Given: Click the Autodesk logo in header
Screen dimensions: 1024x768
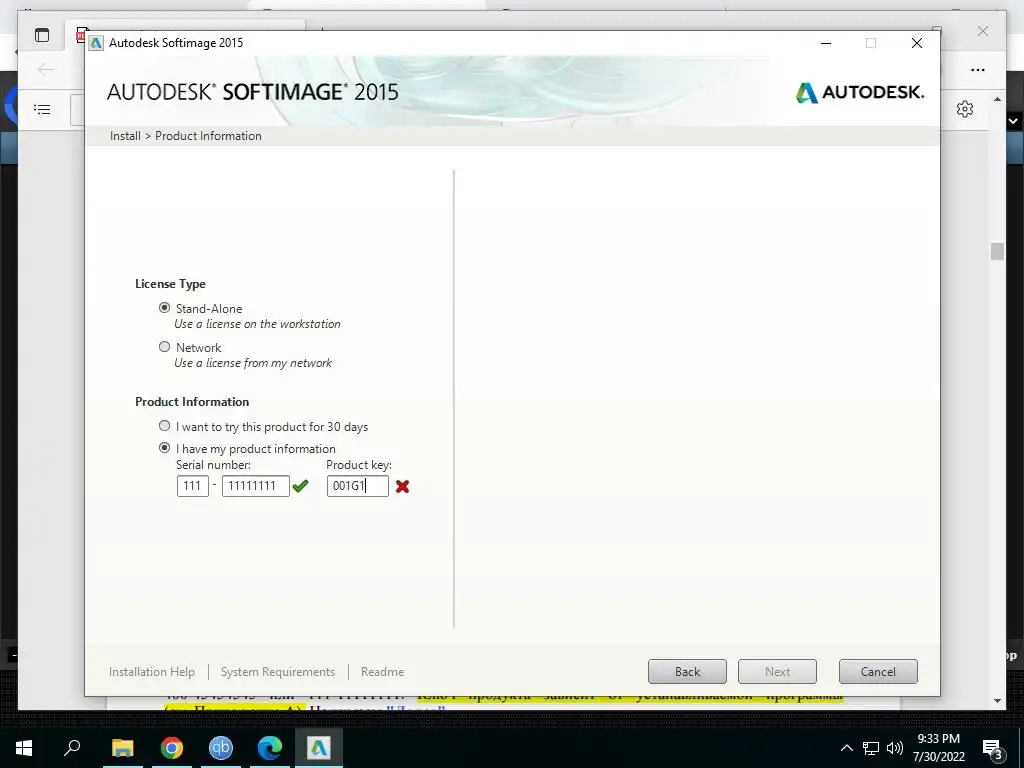Looking at the screenshot, I should (x=859, y=92).
